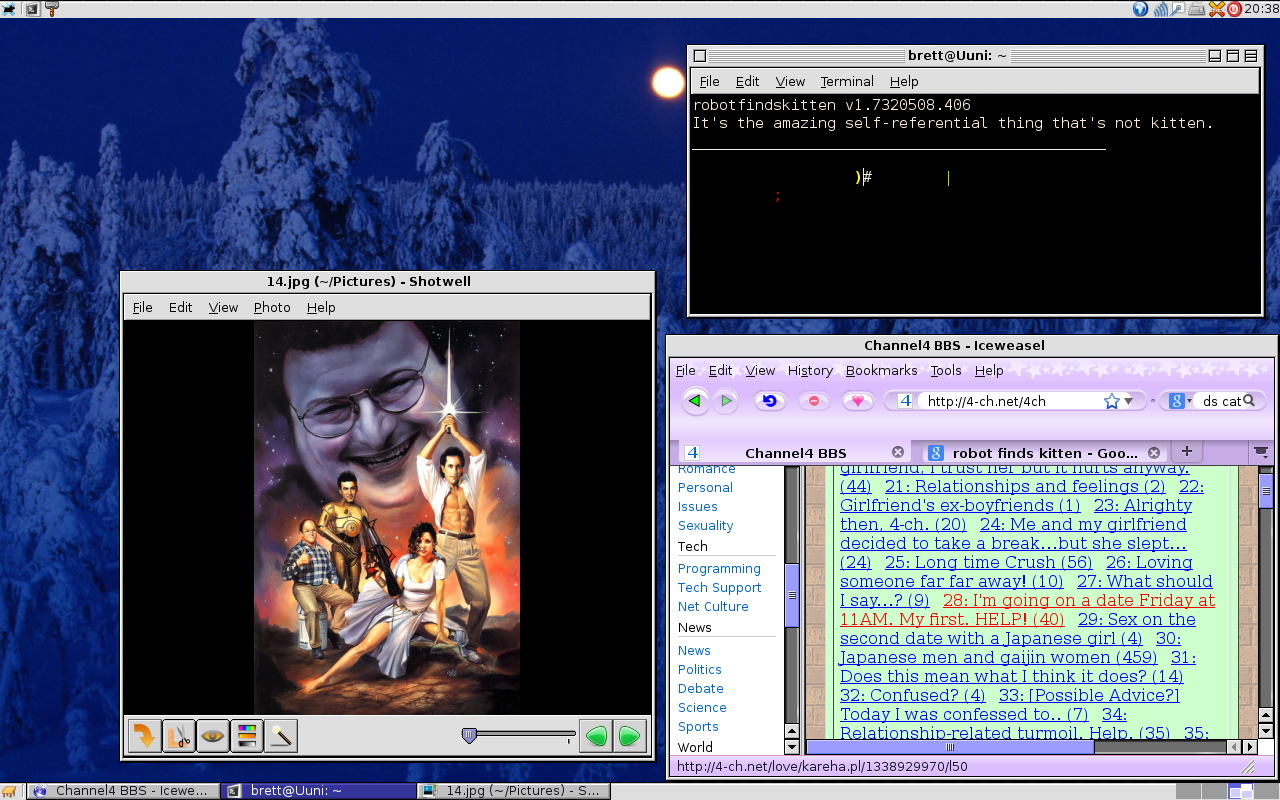The image size is (1280, 800).
Task: Click the thread frame vertical scrollbar thumb
Action: (1265, 489)
